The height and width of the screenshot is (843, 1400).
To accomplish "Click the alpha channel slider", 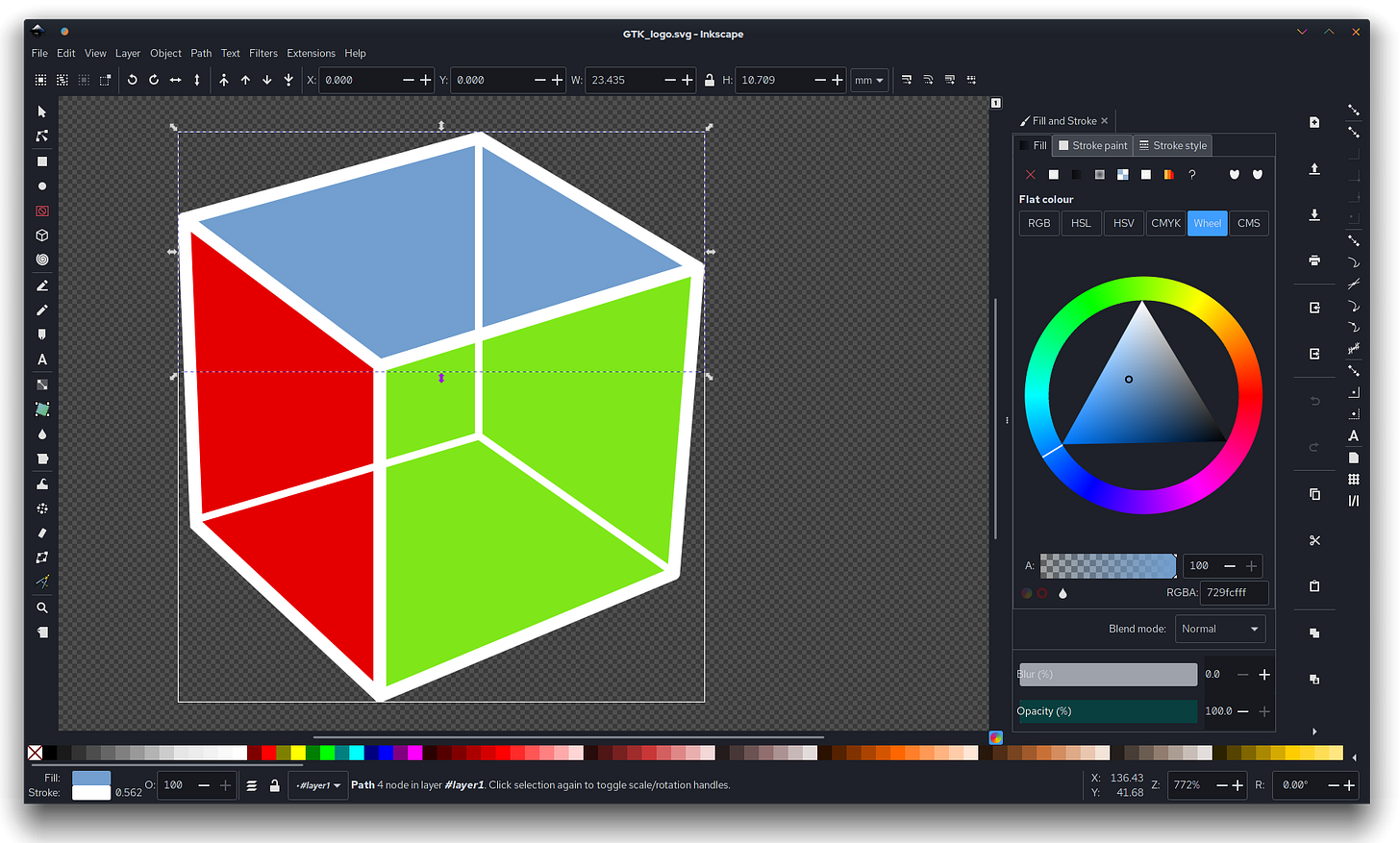I will [x=1108, y=566].
